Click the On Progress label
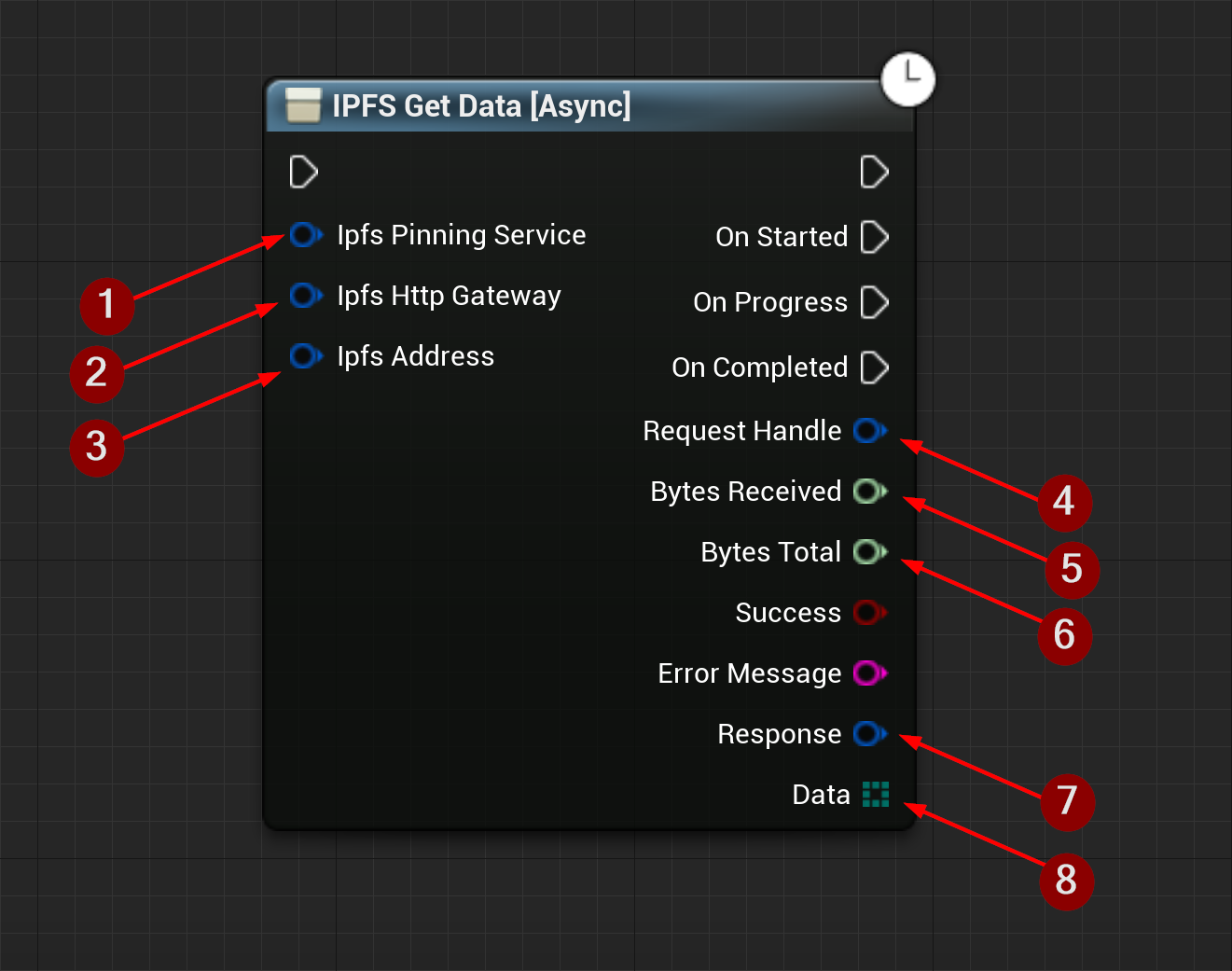Viewport: 1232px width, 971px height. (x=770, y=302)
